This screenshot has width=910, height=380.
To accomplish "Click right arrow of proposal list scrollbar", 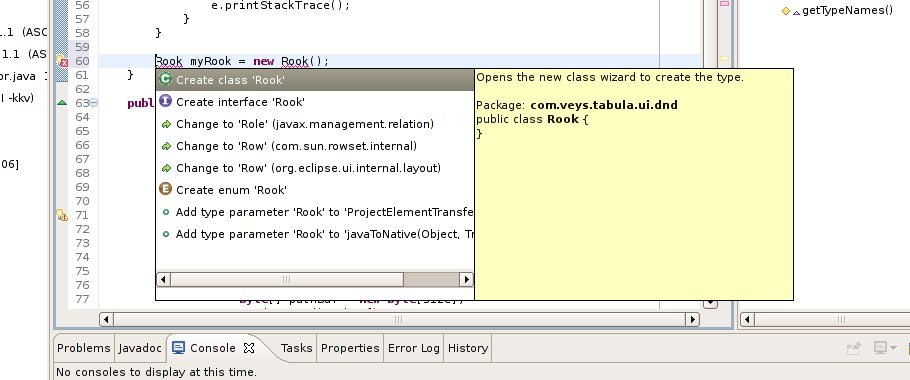I will [x=466, y=280].
